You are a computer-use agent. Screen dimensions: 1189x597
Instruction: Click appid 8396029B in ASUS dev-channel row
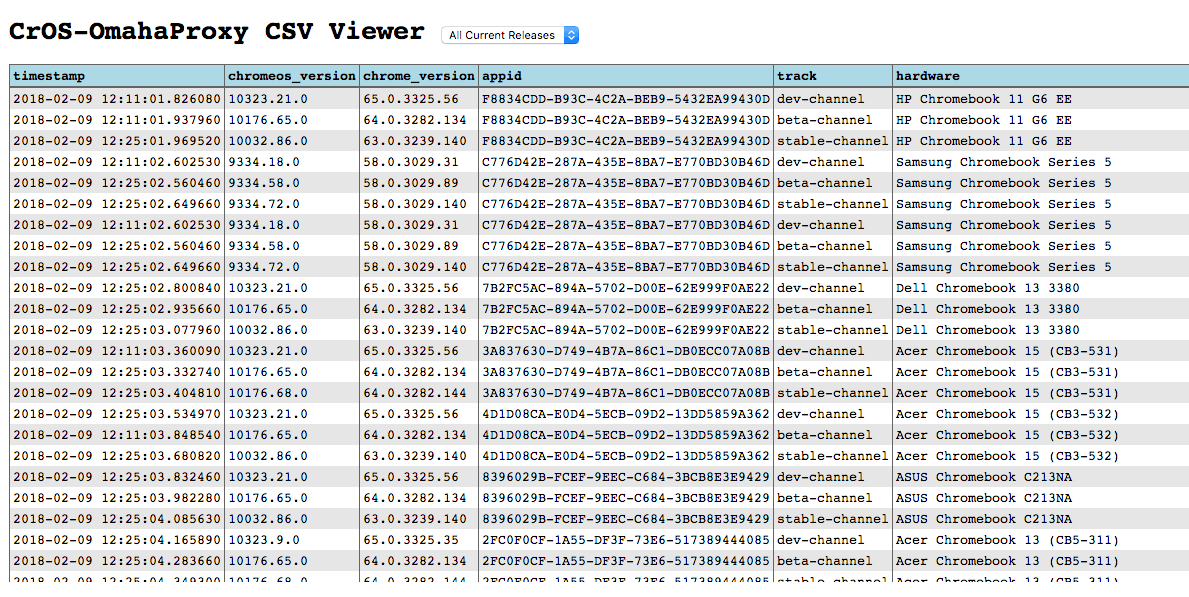(626, 477)
